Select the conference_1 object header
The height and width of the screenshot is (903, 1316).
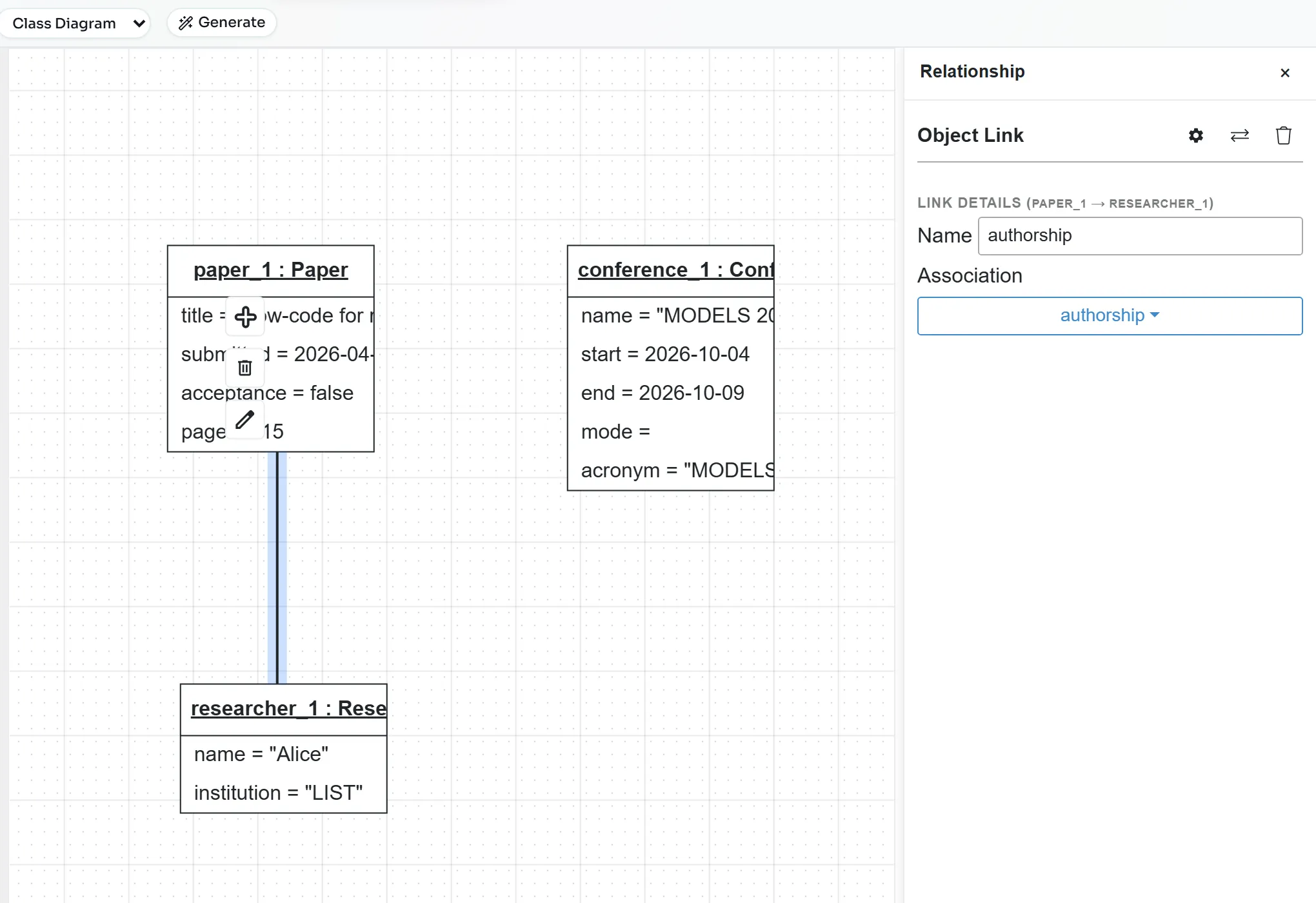tap(671, 270)
